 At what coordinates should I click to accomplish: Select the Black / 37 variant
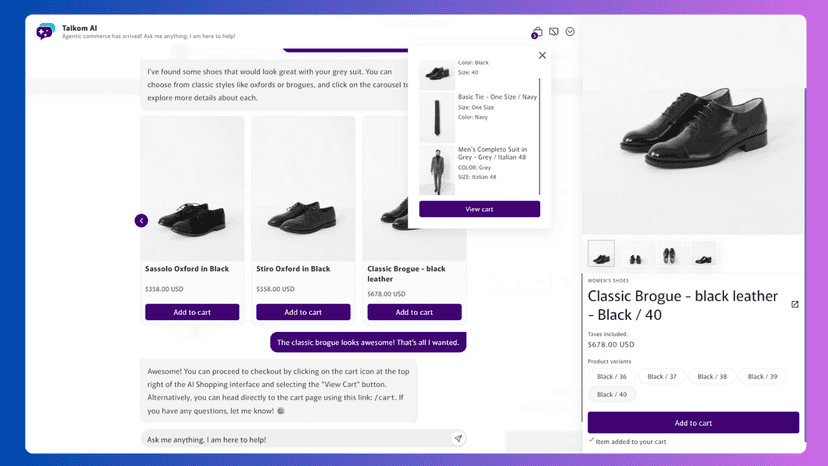click(x=662, y=377)
